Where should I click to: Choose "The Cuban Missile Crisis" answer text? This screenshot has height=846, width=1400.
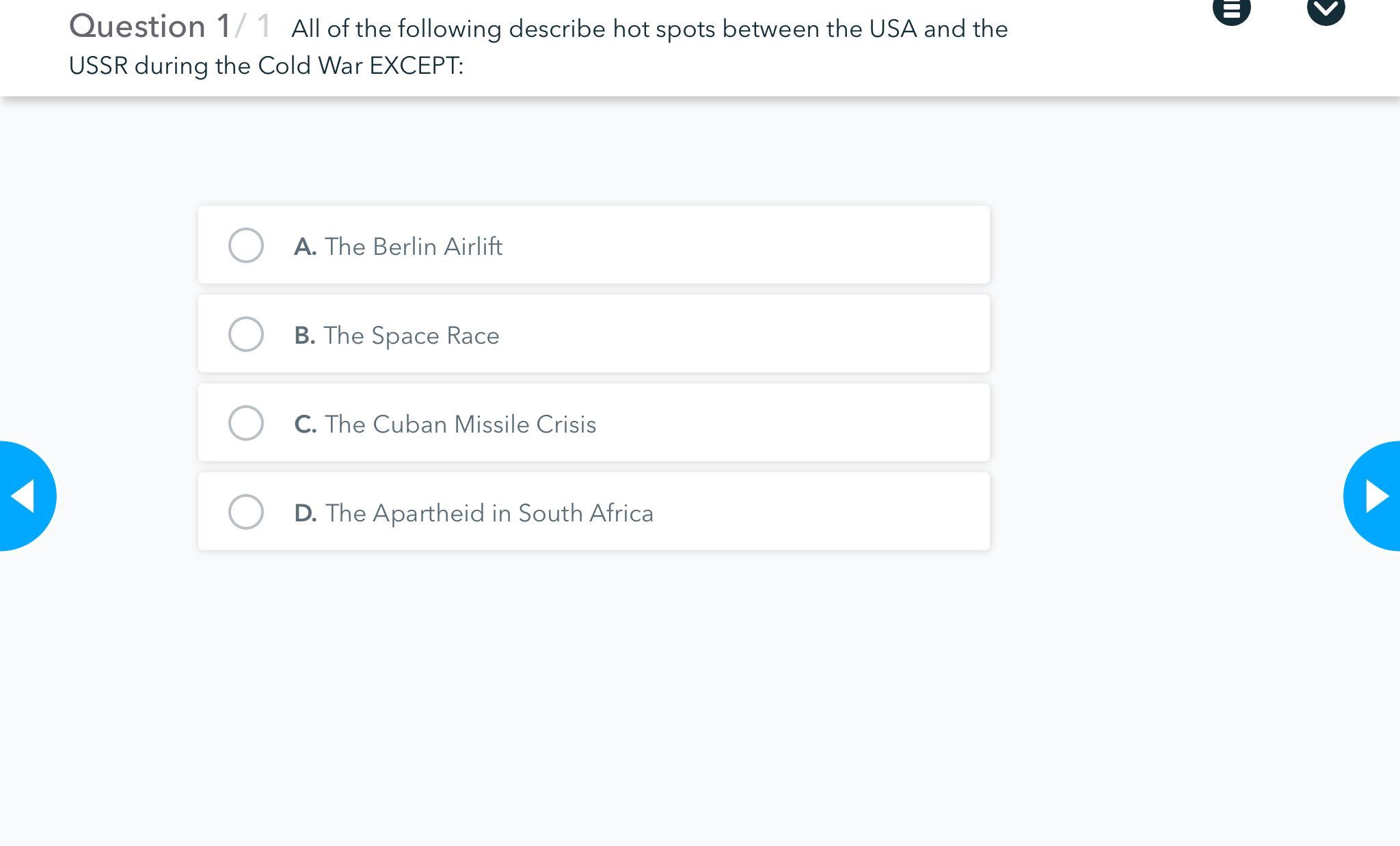coord(461,424)
